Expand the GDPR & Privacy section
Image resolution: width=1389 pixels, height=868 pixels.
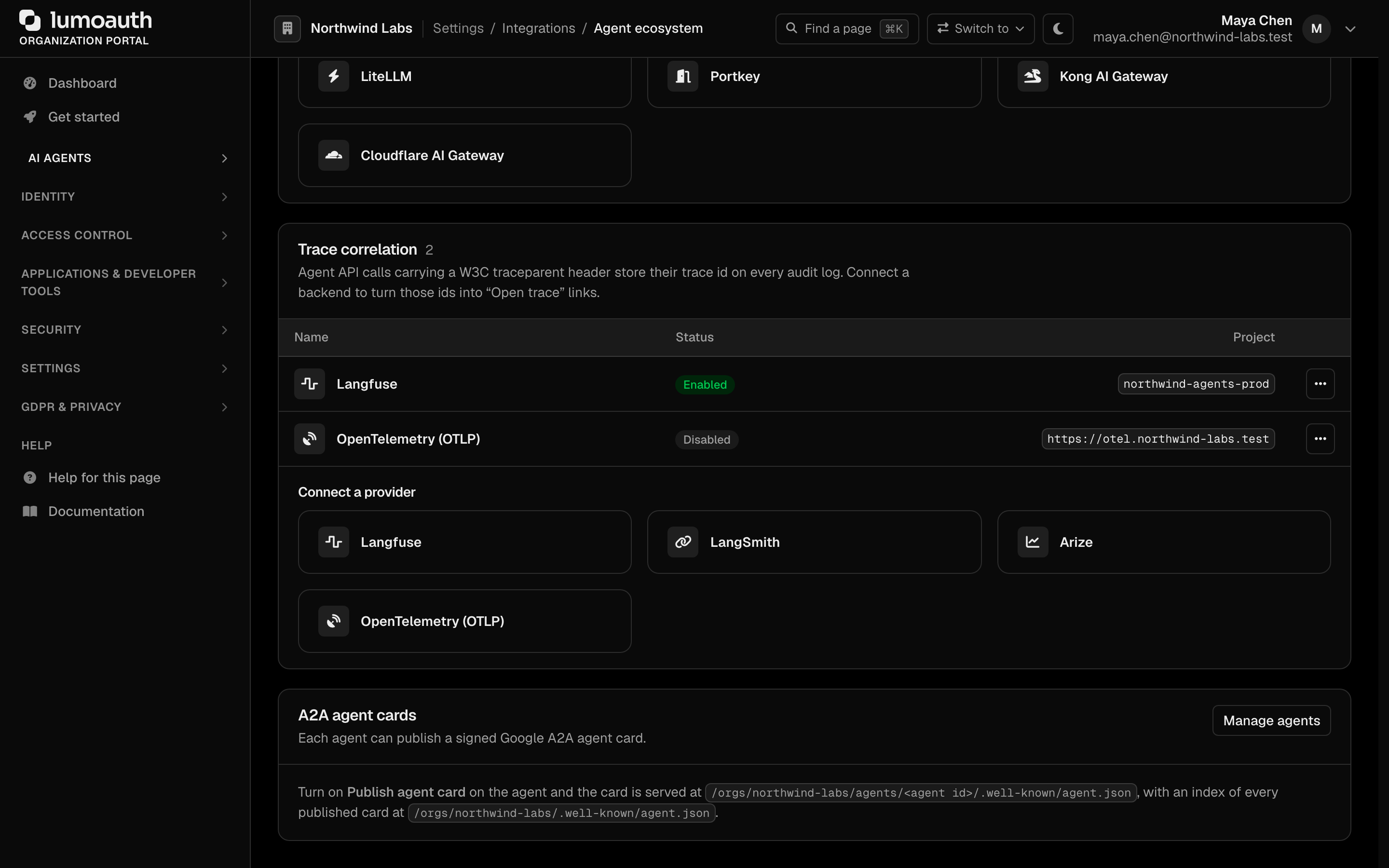[x=125, y=407]
